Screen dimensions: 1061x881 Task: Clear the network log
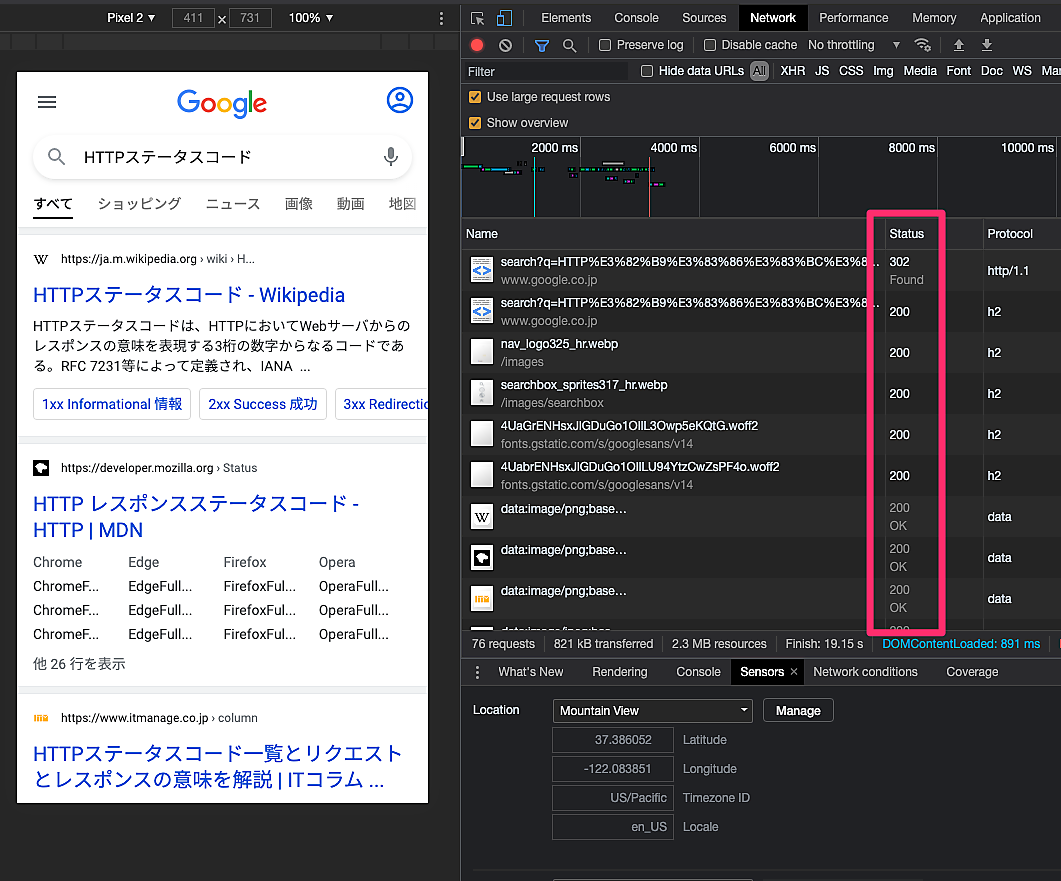click(505, 45)
